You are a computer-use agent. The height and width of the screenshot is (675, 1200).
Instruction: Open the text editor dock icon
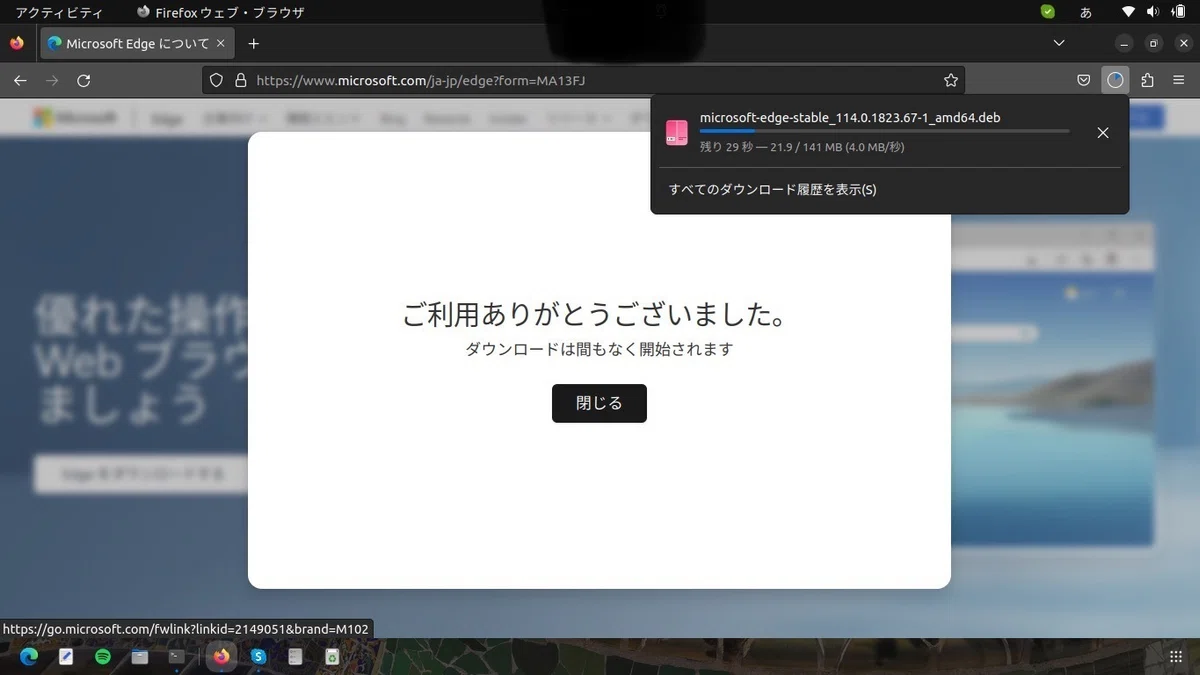(x=66, y=657)
